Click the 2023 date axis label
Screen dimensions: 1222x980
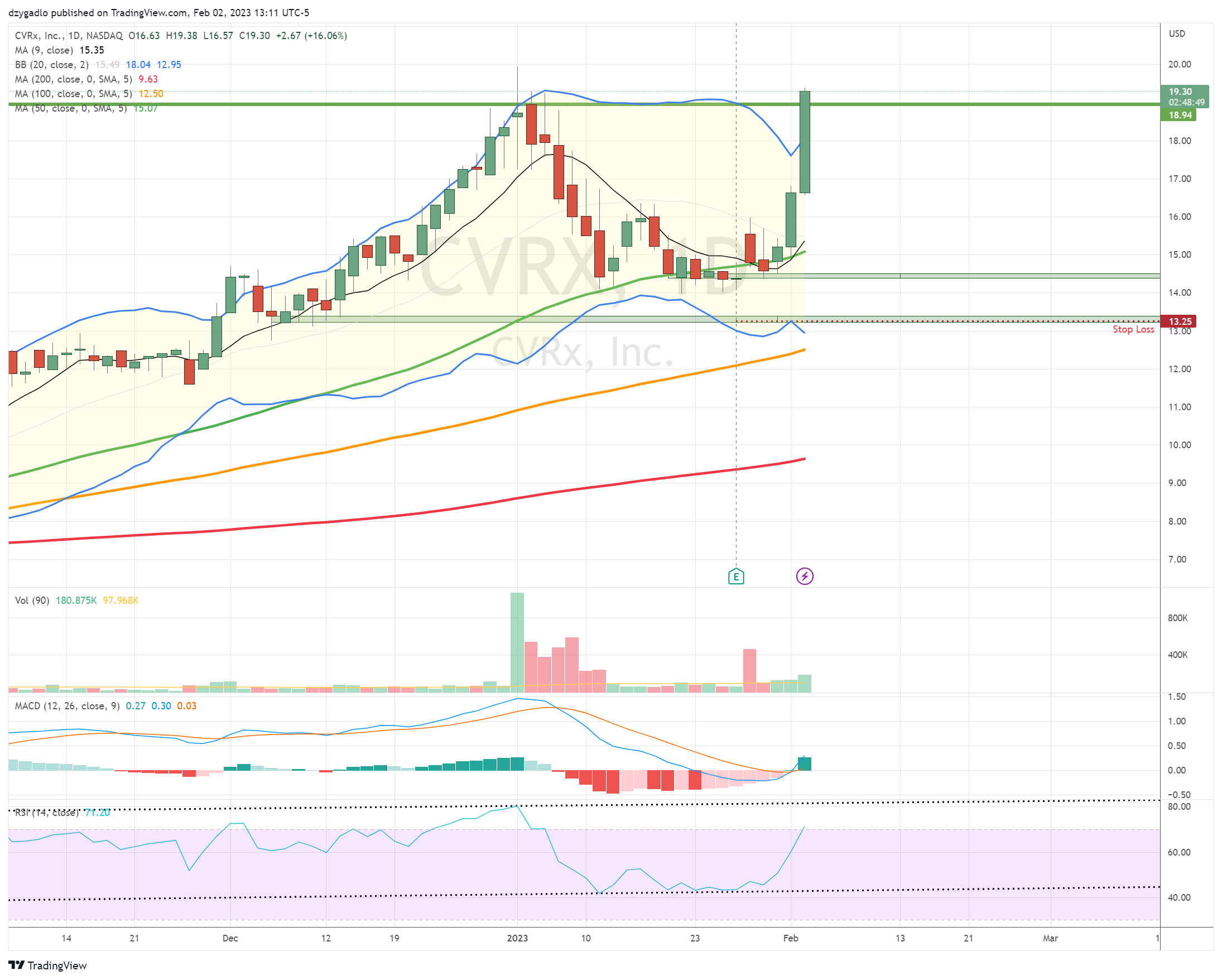[x=517, y=938]
